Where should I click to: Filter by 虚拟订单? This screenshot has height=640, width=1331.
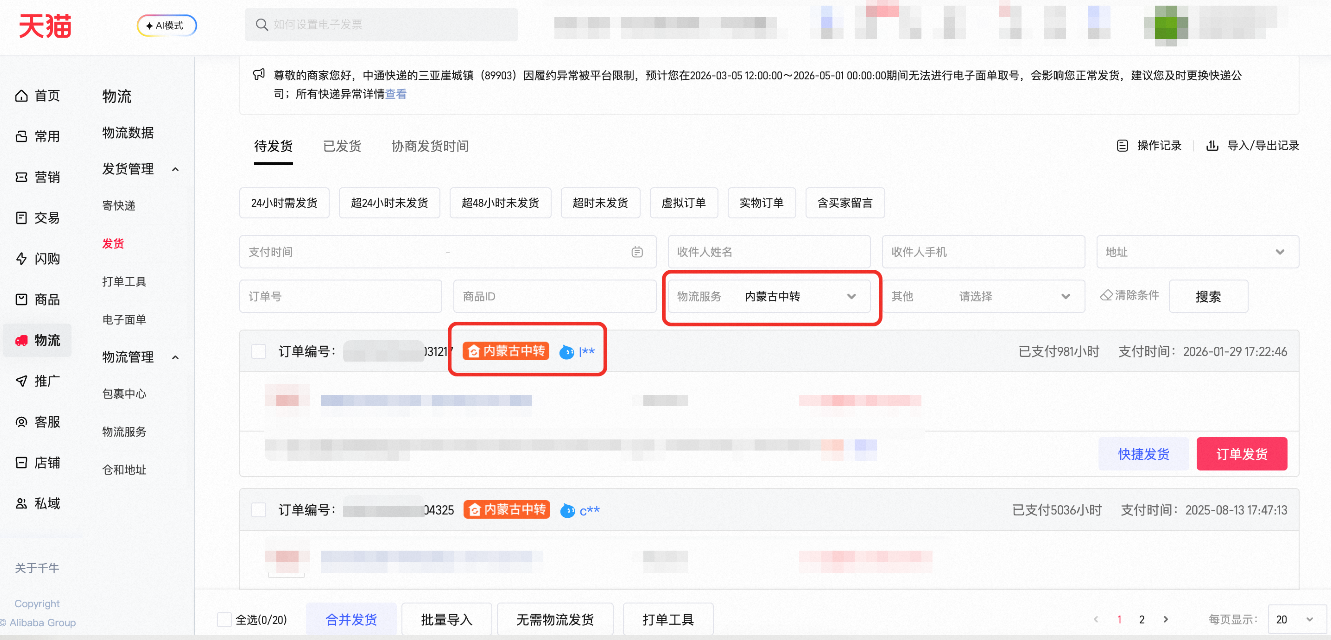[x=684, y=203]
